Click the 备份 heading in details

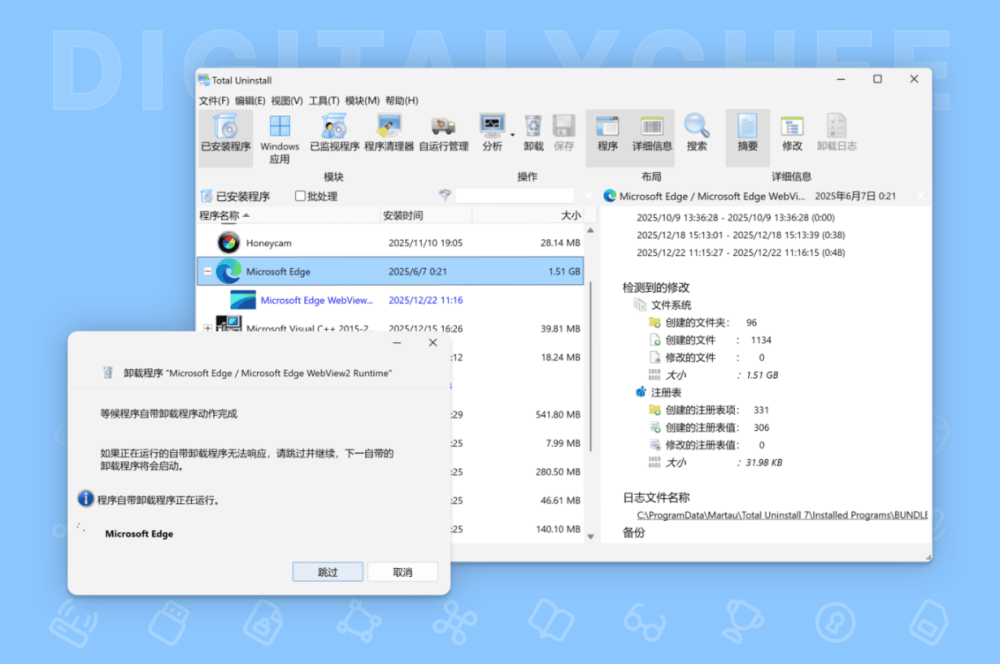[x=633, y=533]
